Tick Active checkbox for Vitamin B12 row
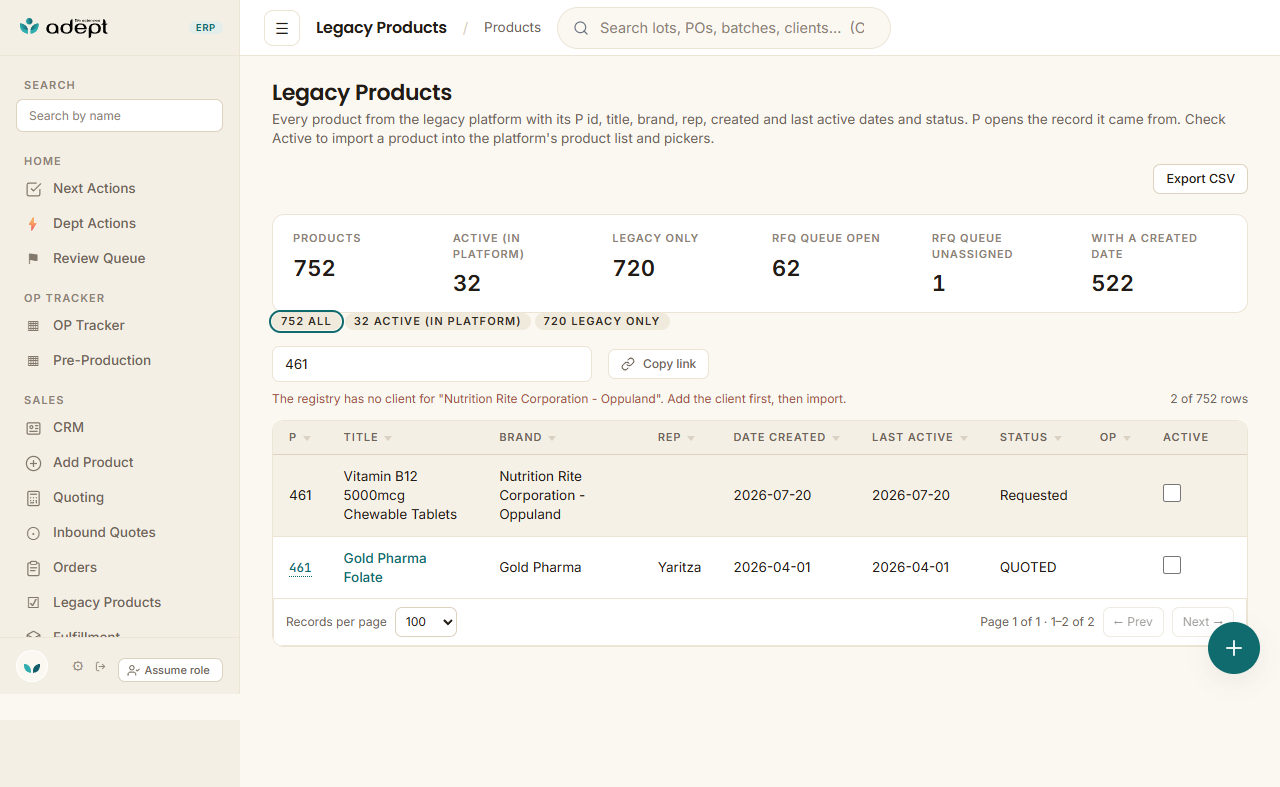 1172,493
